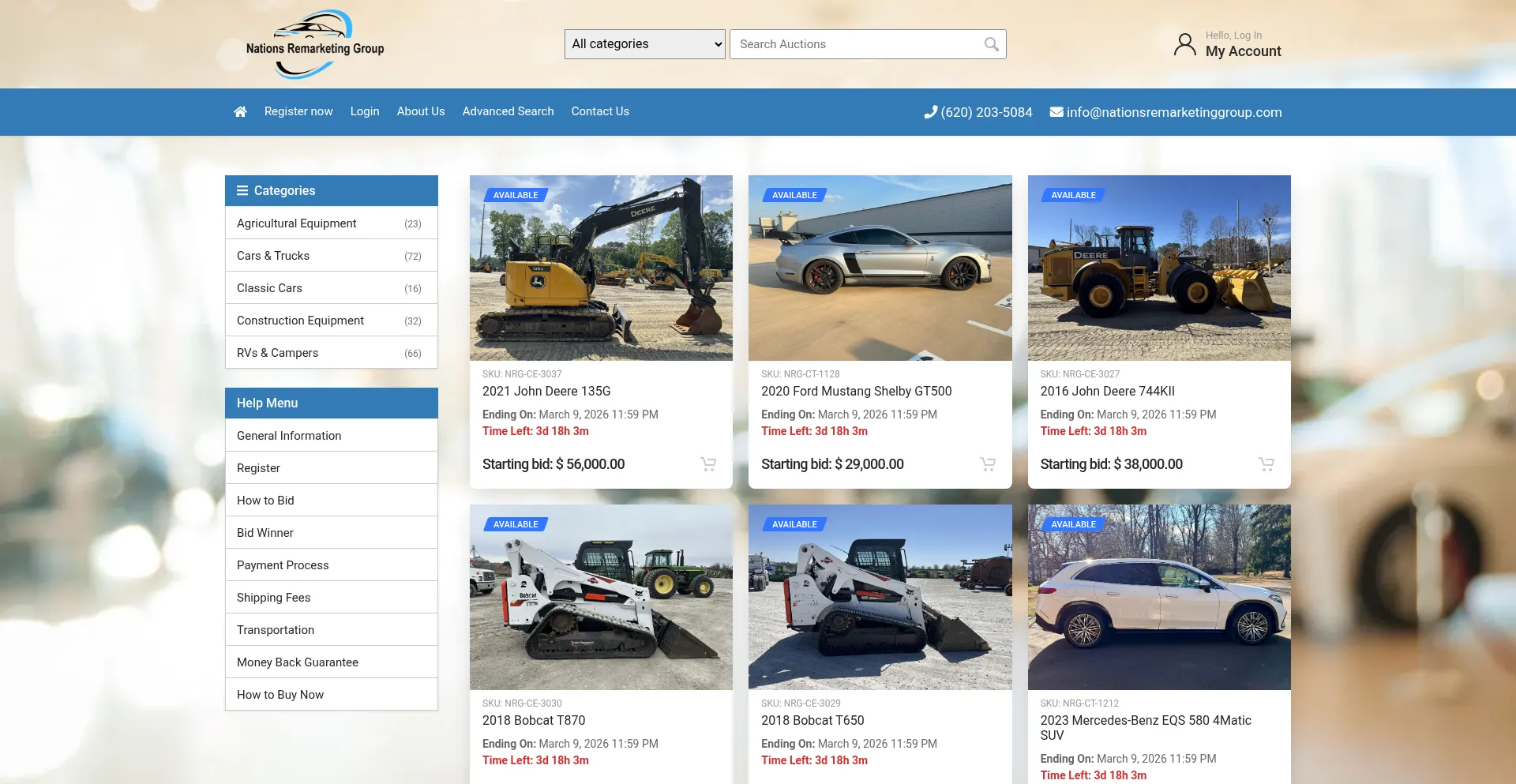Click the SKU: NRG-CT-1212 text
1516x784 pixels.
pyautogui.click(x=1079, y=703)
